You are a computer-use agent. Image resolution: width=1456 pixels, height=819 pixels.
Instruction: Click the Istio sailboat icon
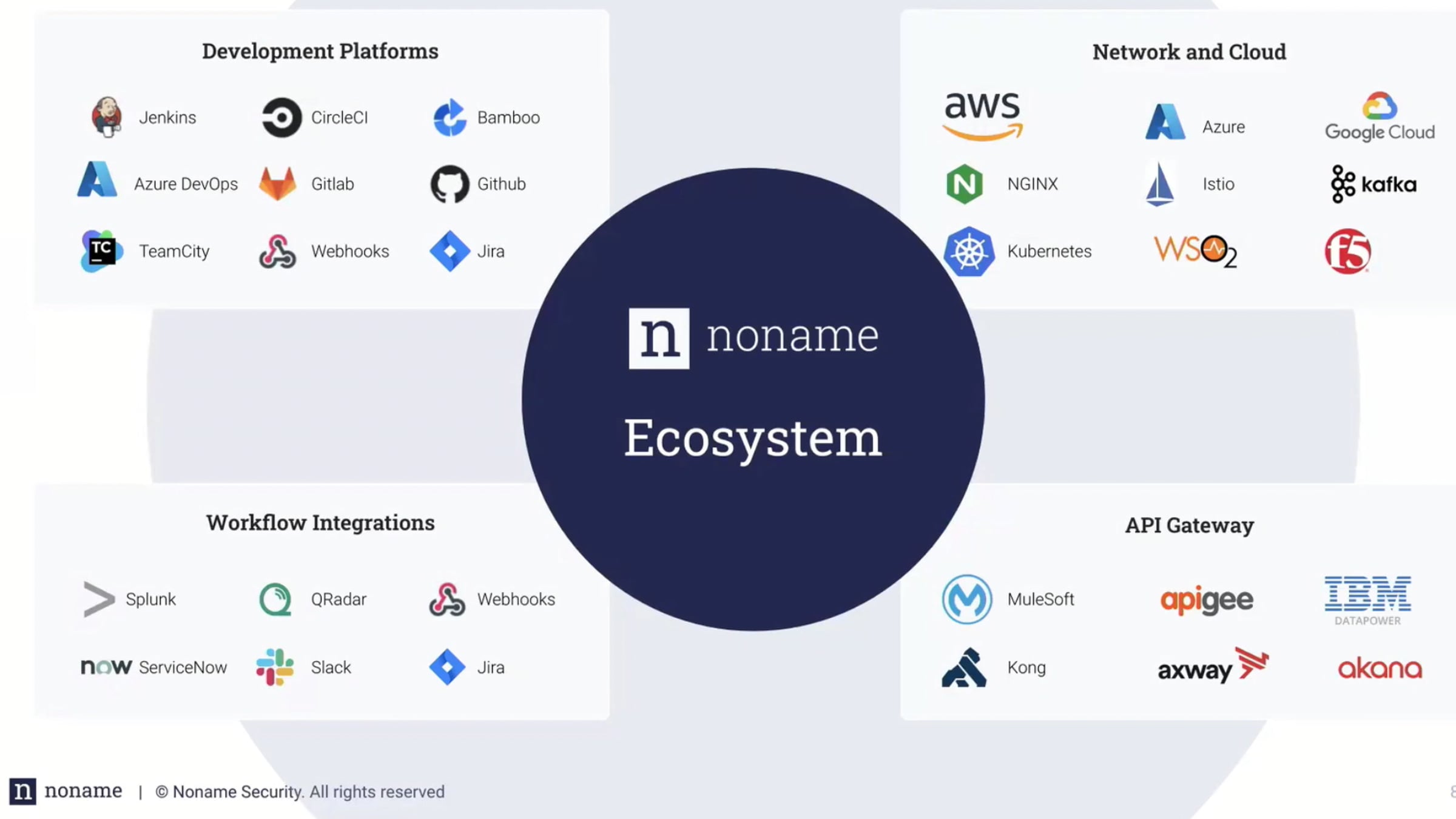[x=1159, y=184]
